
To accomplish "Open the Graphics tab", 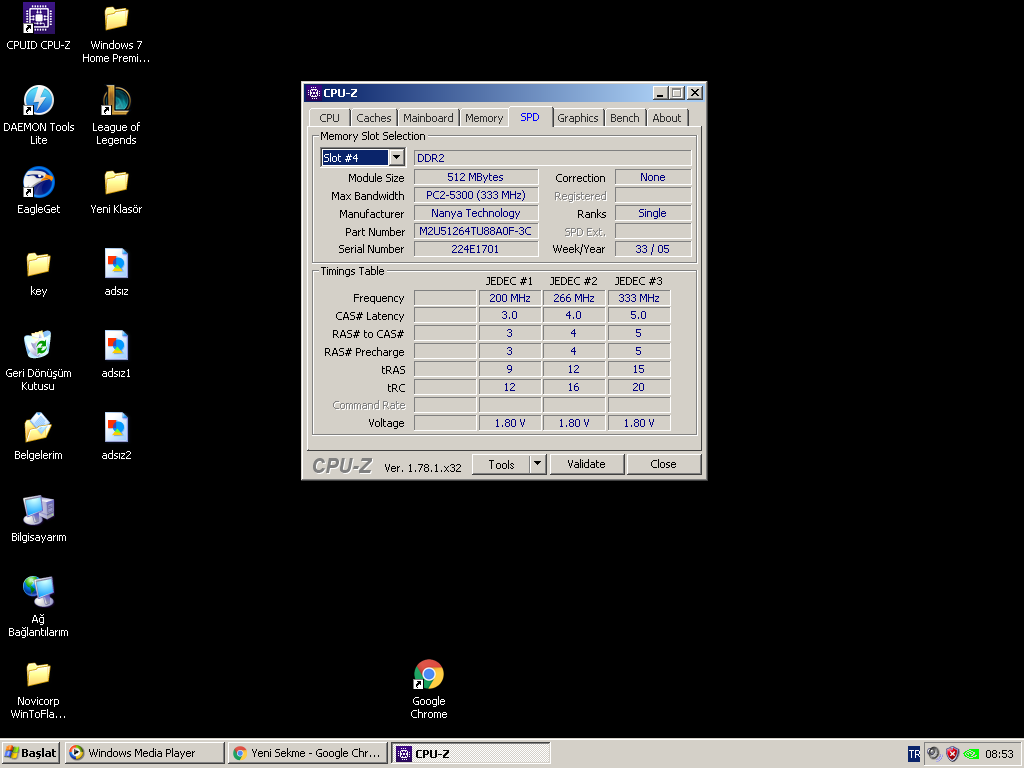I will 578,118.
